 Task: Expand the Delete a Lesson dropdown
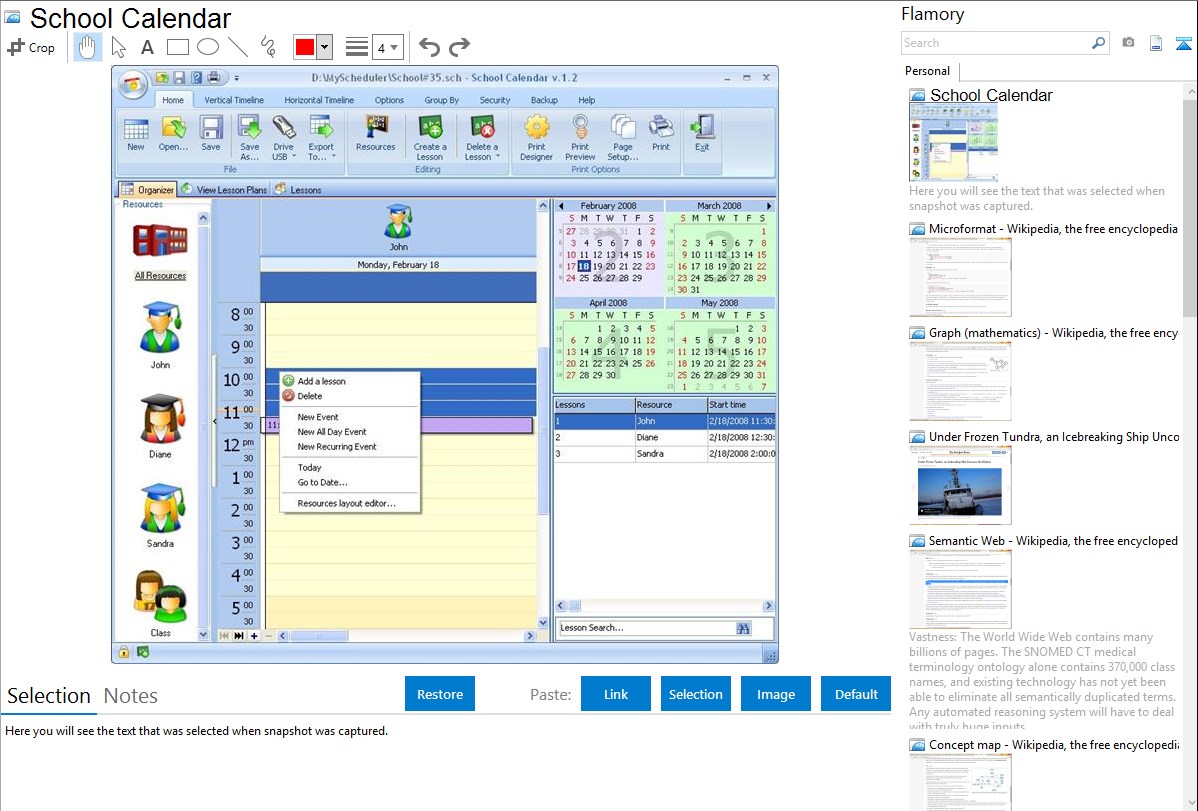497,157
